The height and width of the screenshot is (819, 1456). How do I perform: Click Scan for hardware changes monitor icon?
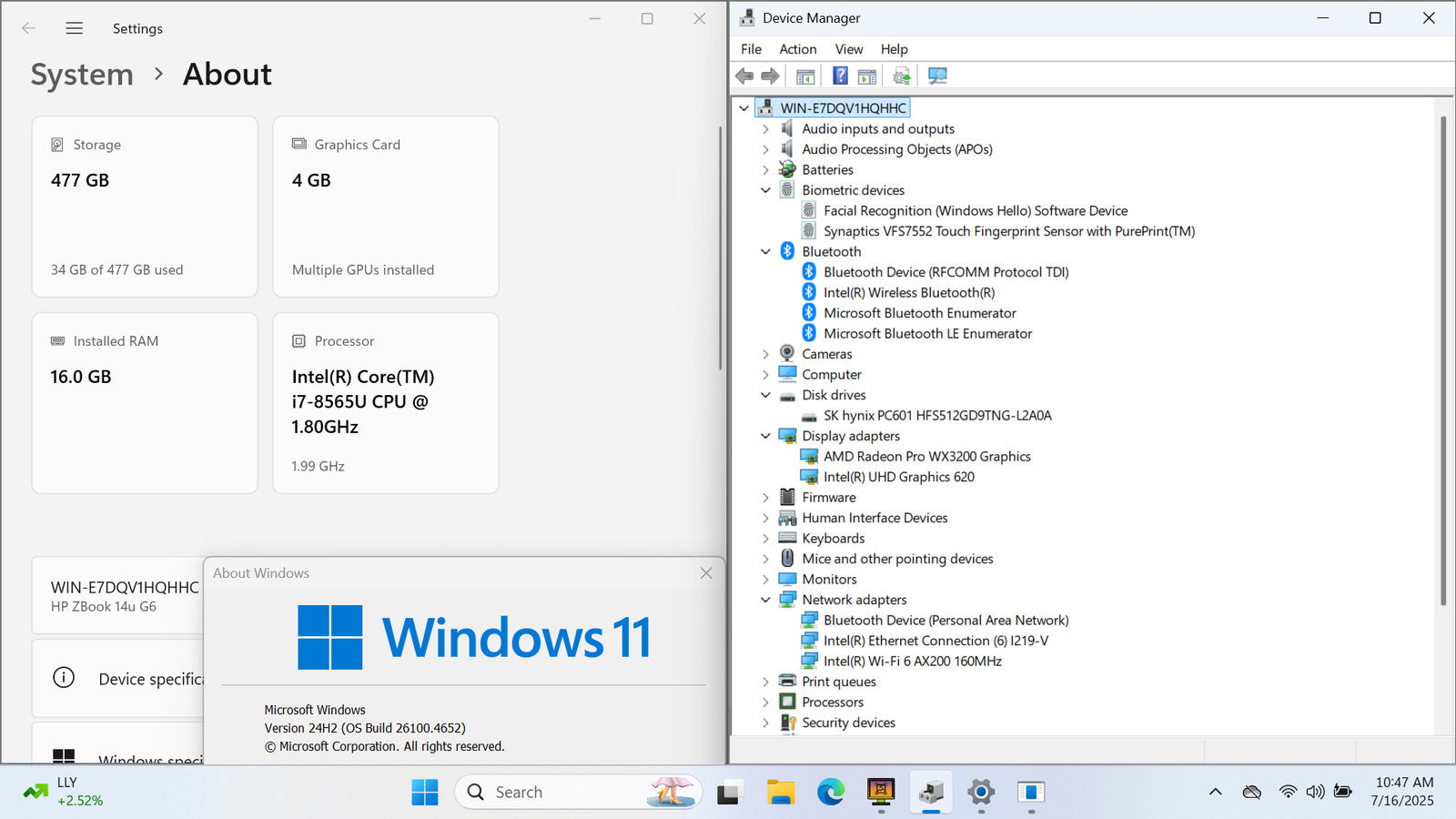point(937,76)
